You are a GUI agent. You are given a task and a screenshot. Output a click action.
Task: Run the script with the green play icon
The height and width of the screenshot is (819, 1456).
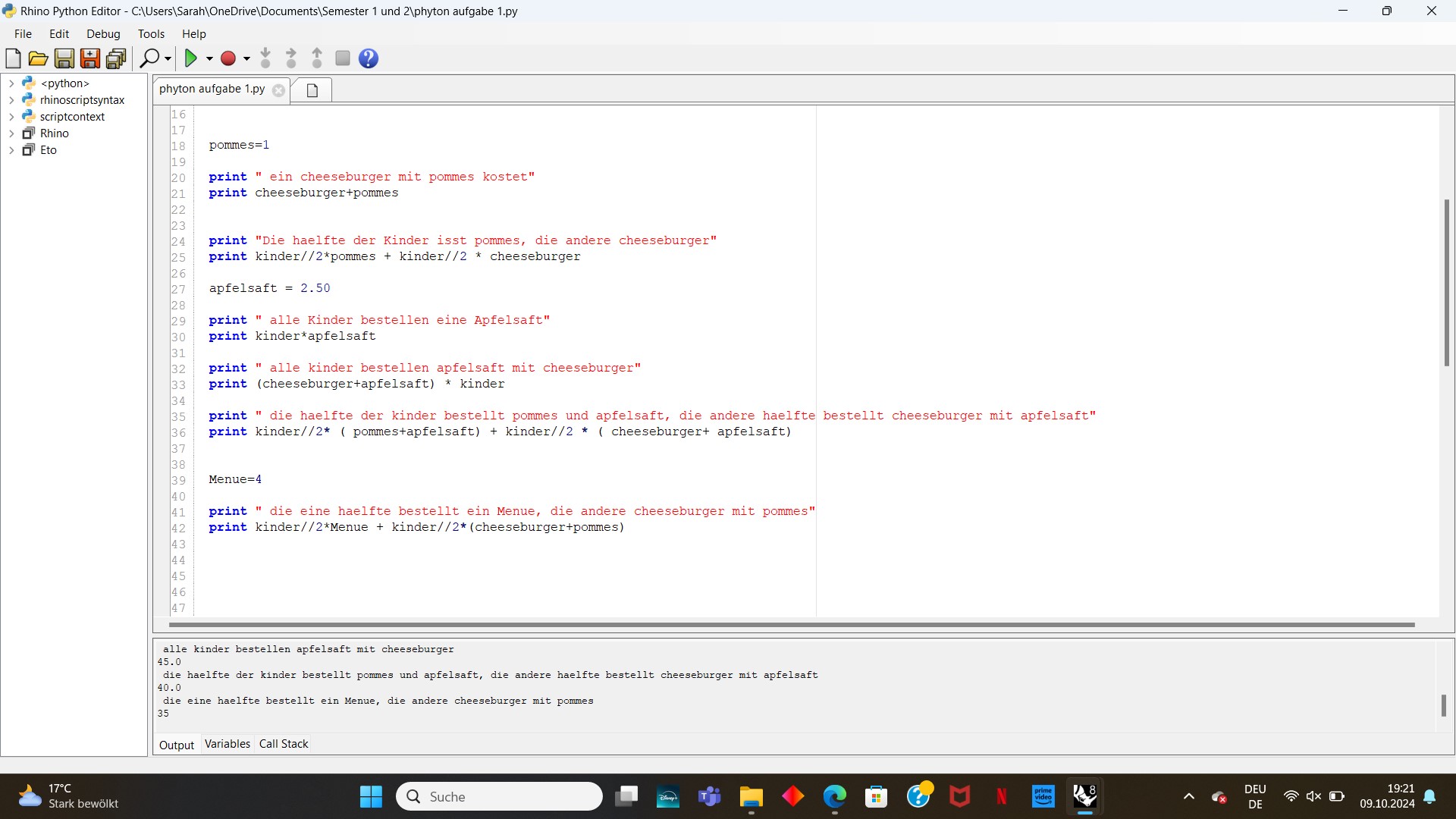point(192,58)
